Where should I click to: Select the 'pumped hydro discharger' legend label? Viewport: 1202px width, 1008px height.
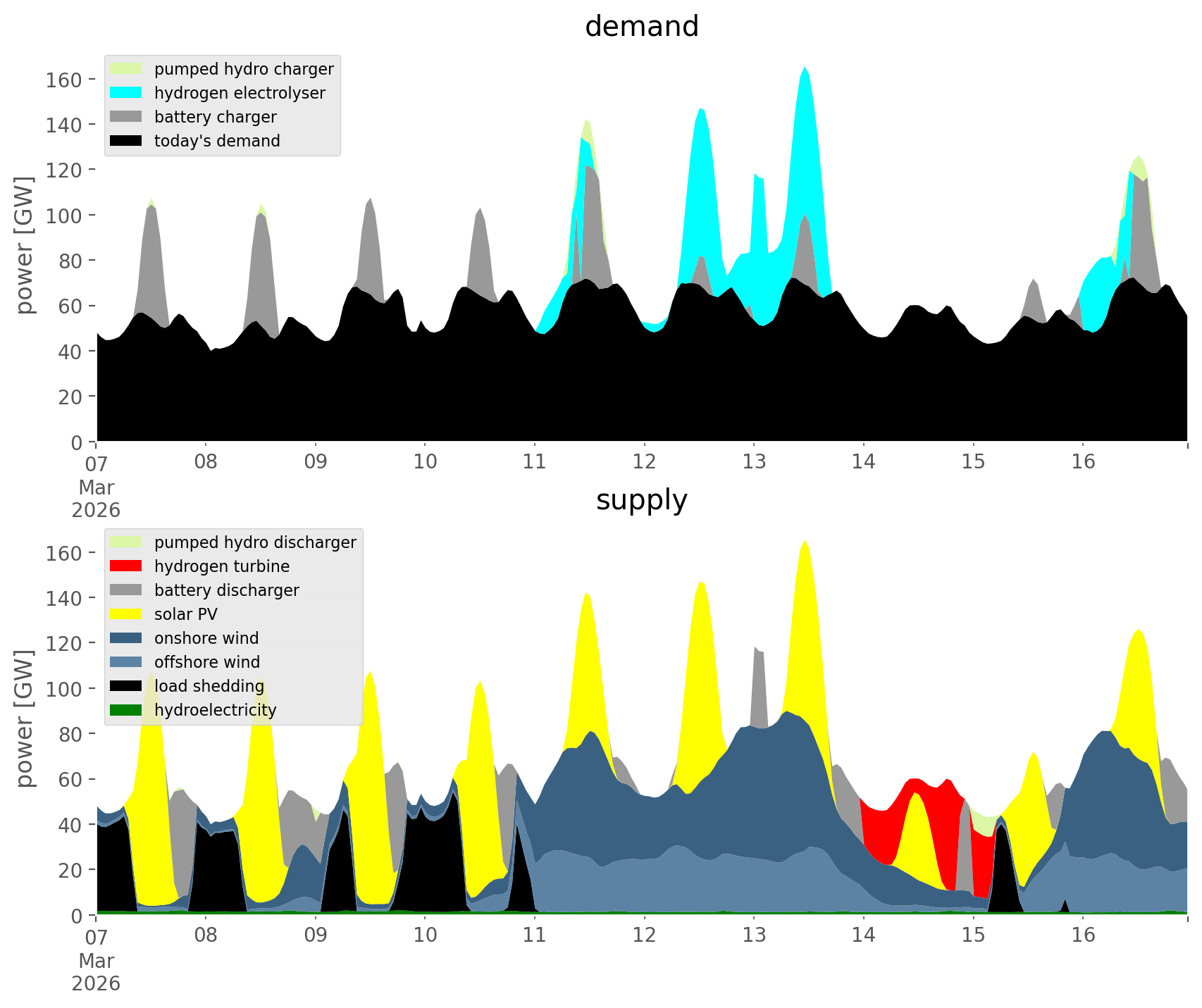pos(255,542)
